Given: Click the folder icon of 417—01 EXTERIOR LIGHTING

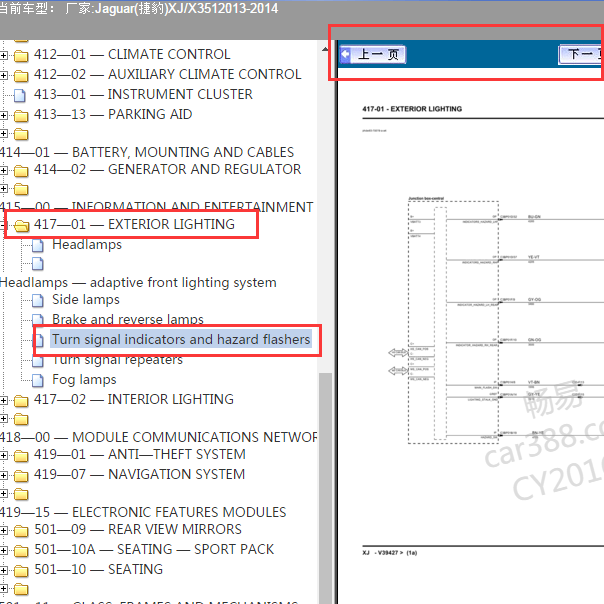Looking at the screenshot, I should [21, 225].
